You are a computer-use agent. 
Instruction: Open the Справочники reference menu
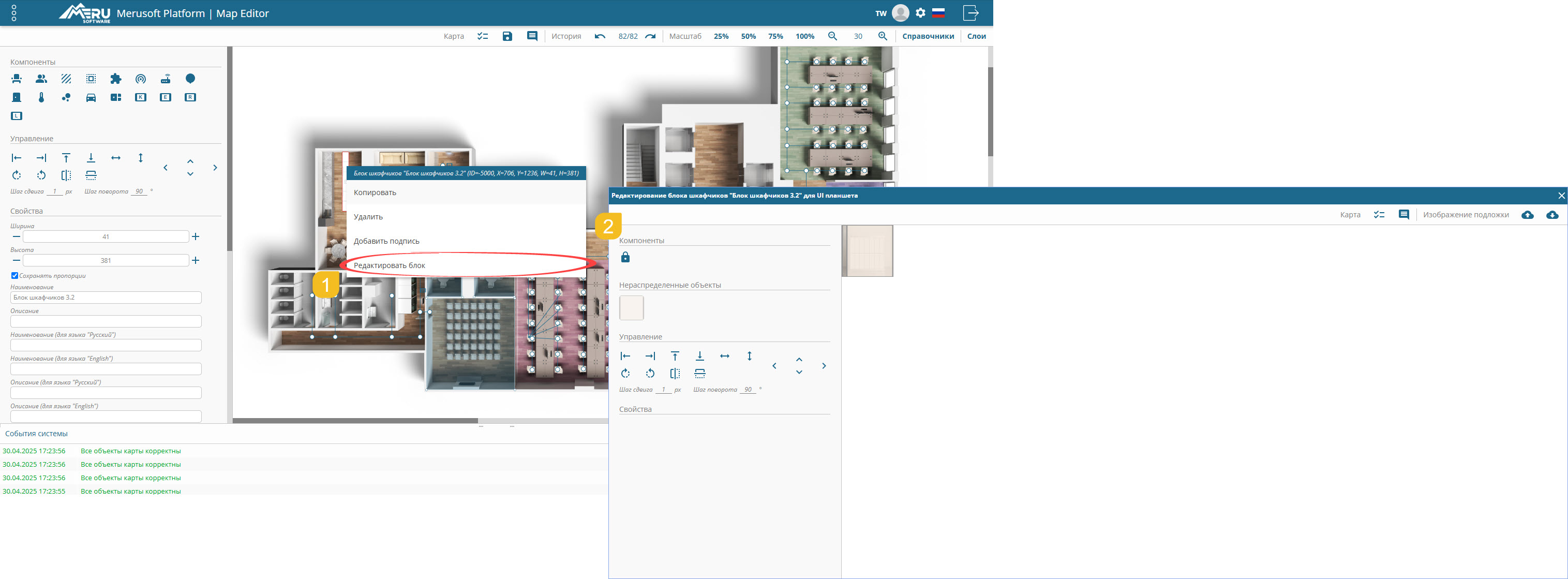(x=928, y=37)
